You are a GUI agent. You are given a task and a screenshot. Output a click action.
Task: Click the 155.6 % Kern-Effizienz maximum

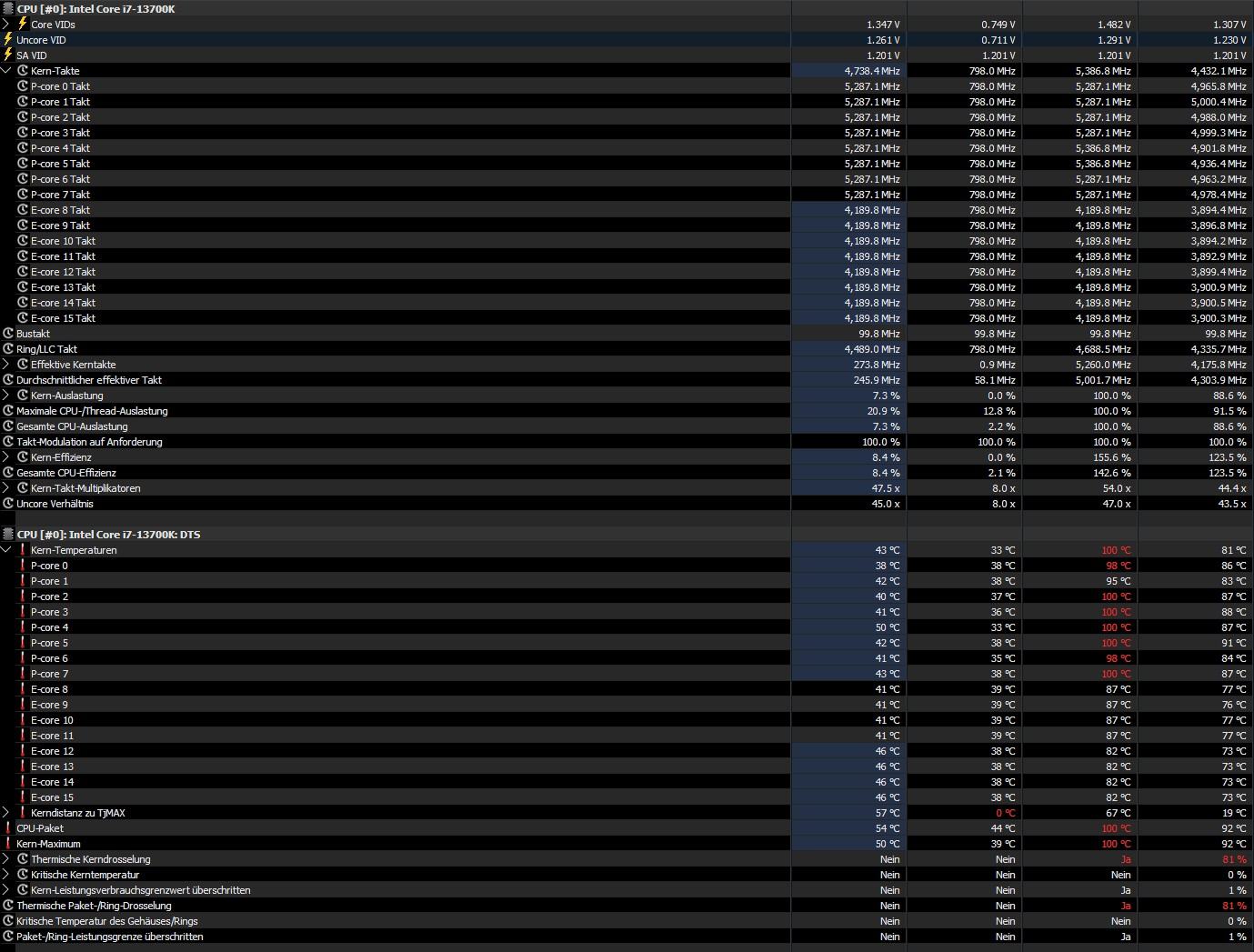(1112, 457)
